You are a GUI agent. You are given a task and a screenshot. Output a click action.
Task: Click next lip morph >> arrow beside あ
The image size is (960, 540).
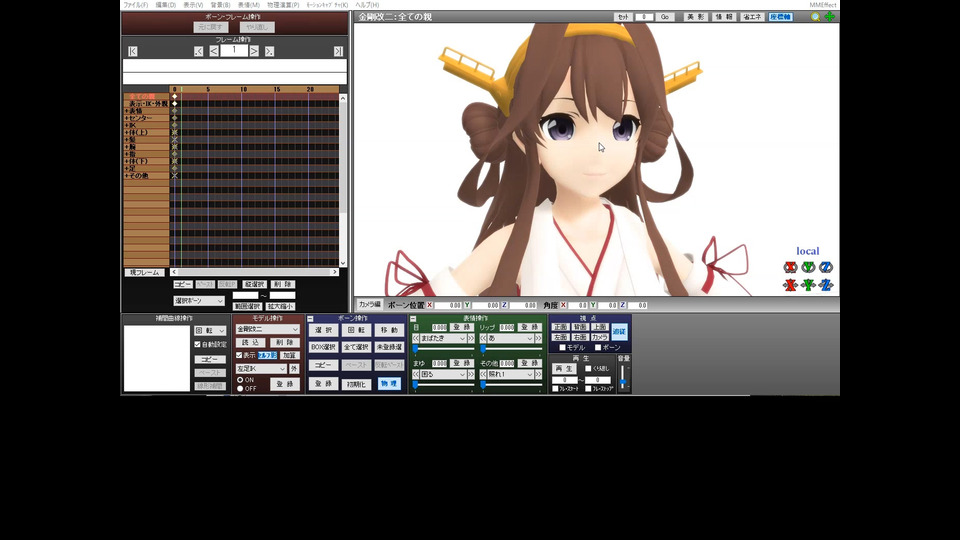[x=538, y=339]
